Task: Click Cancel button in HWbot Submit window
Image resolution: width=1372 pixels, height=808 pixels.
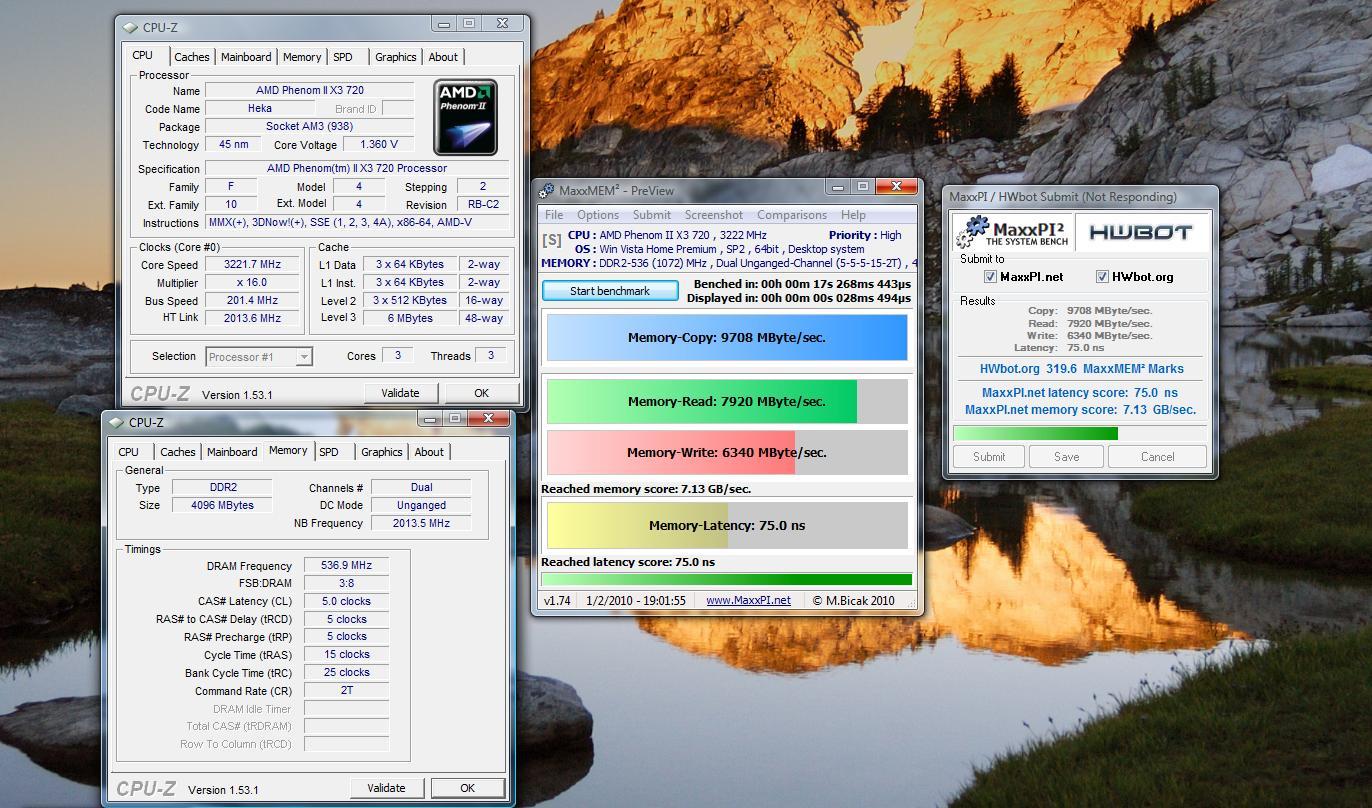Action: [1157, 456]
